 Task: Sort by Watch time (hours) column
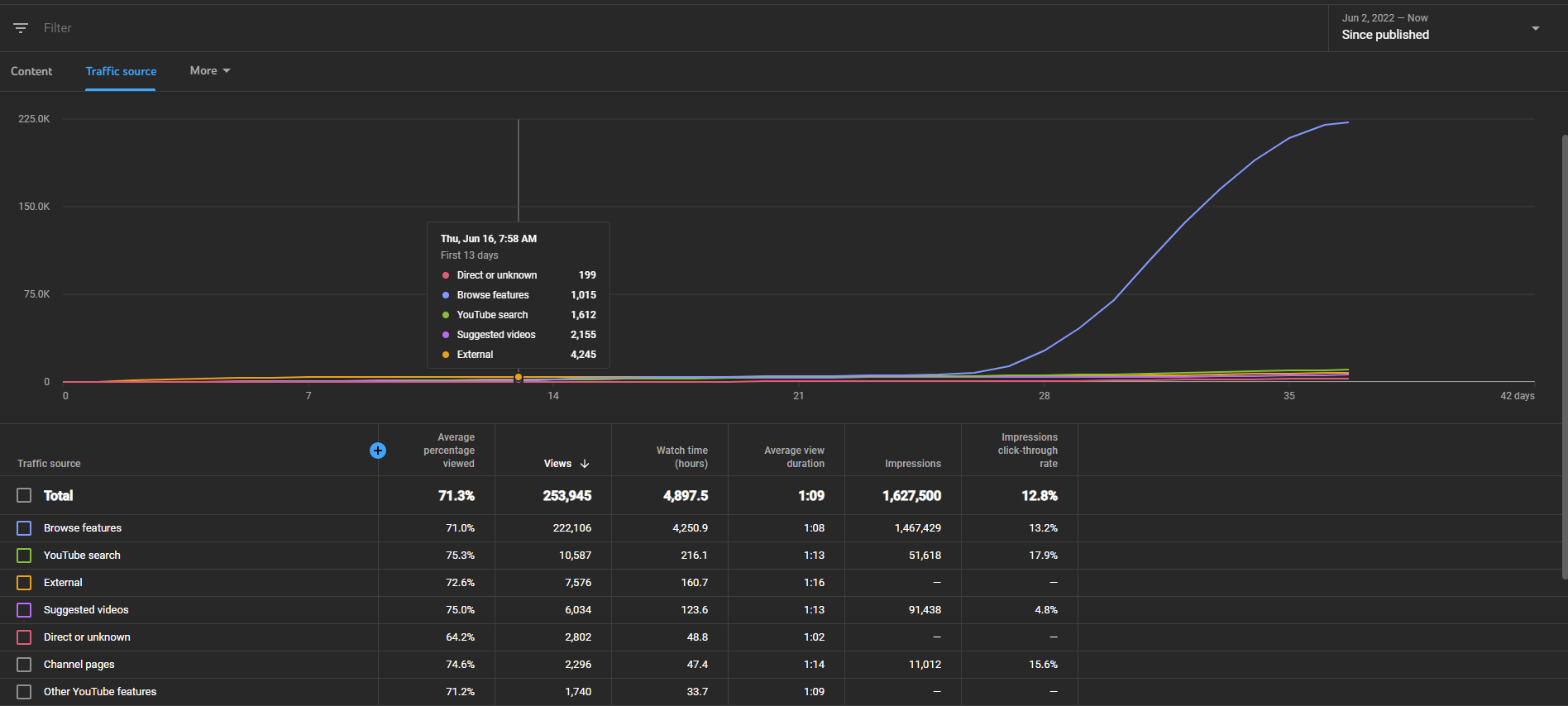682,457
